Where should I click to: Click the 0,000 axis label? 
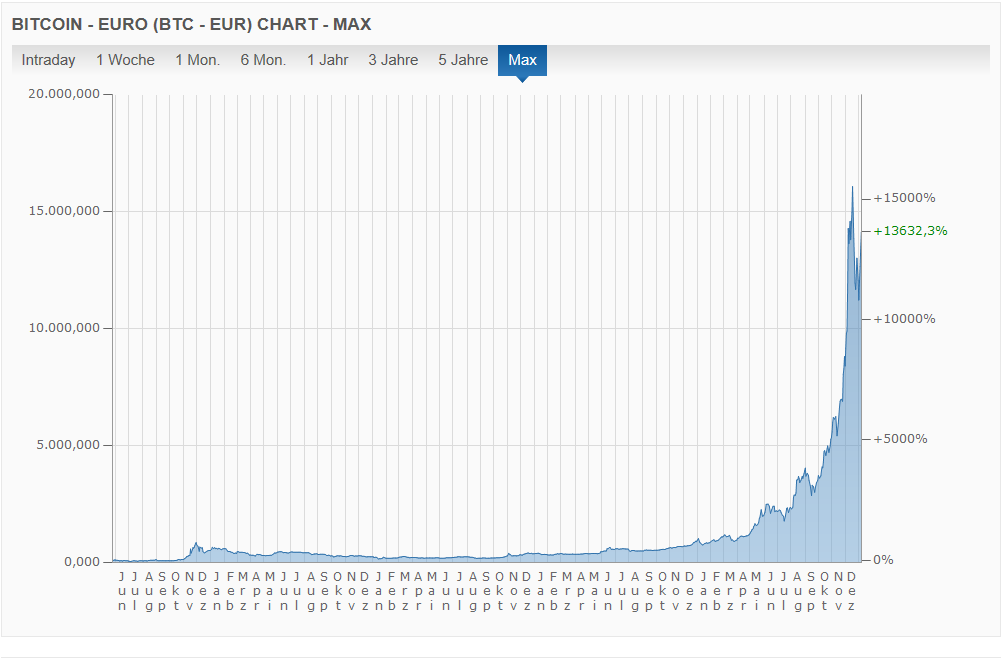82,562
